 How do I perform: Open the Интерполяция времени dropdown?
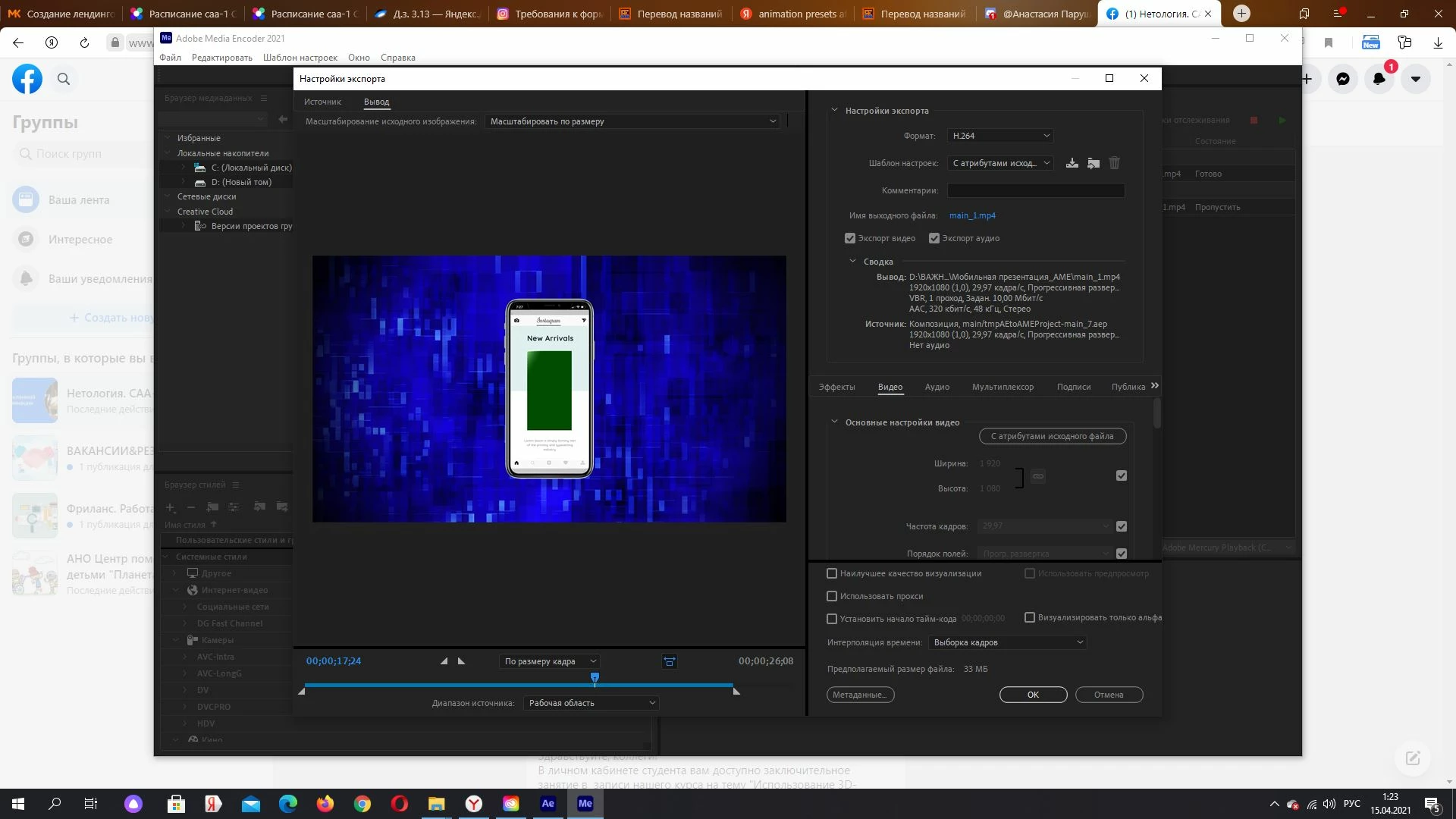[1007, 642]
